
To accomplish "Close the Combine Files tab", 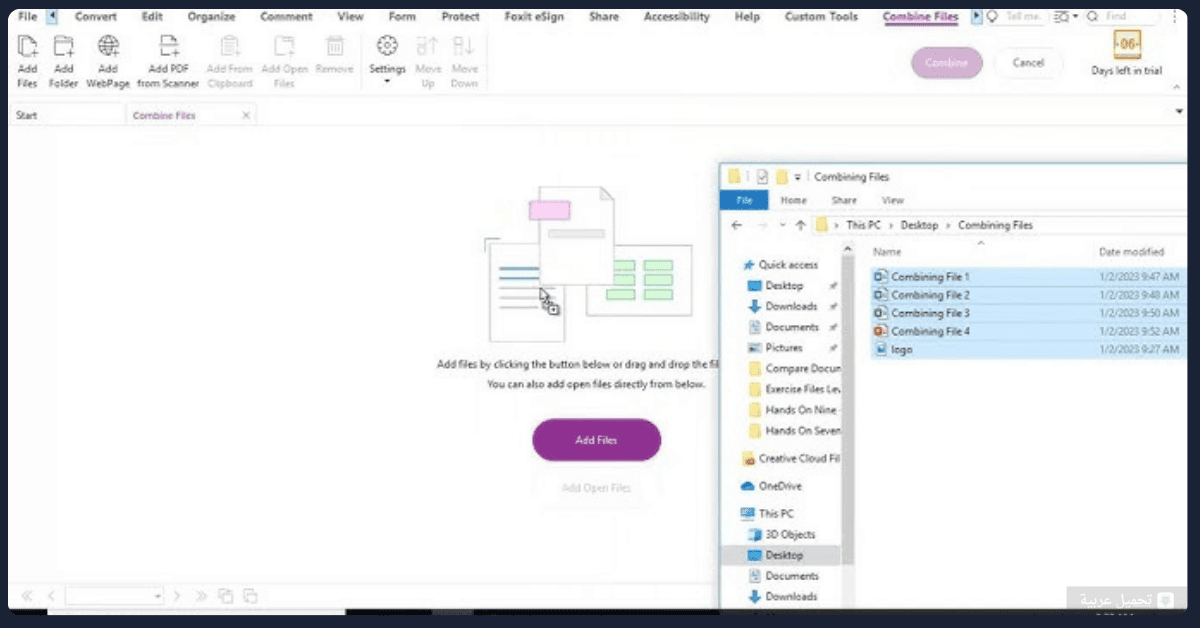I will tap(246, 115).
